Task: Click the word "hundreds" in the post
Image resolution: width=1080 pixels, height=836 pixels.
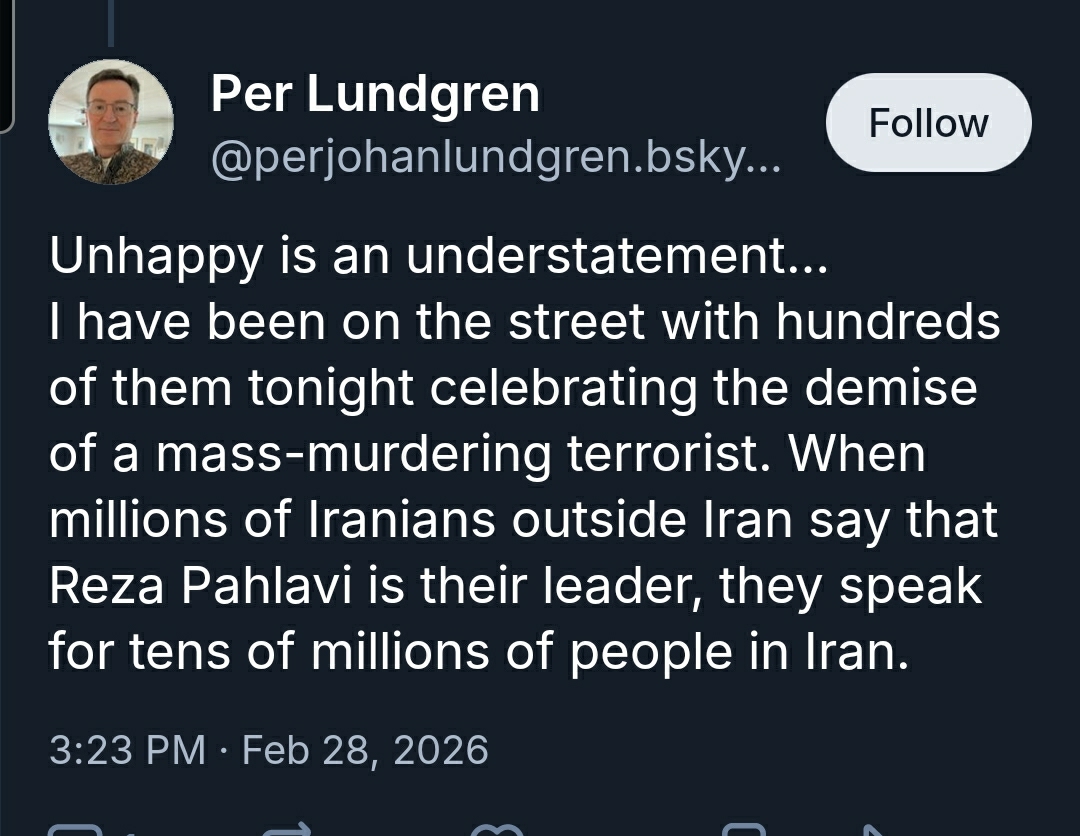Action: coord(893,323)
